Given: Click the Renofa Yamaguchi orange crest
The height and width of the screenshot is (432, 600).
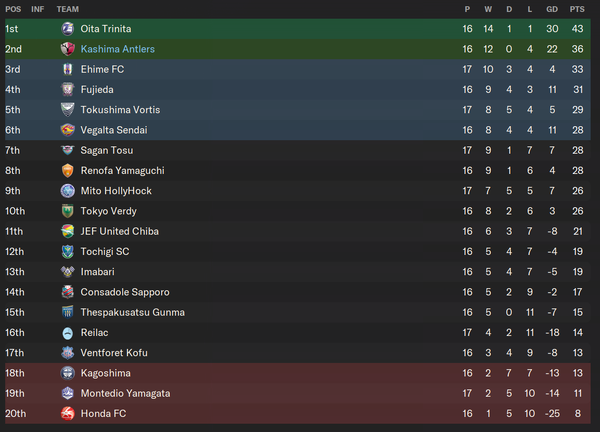Looking at the screenshot, I should tap(68, 171).
